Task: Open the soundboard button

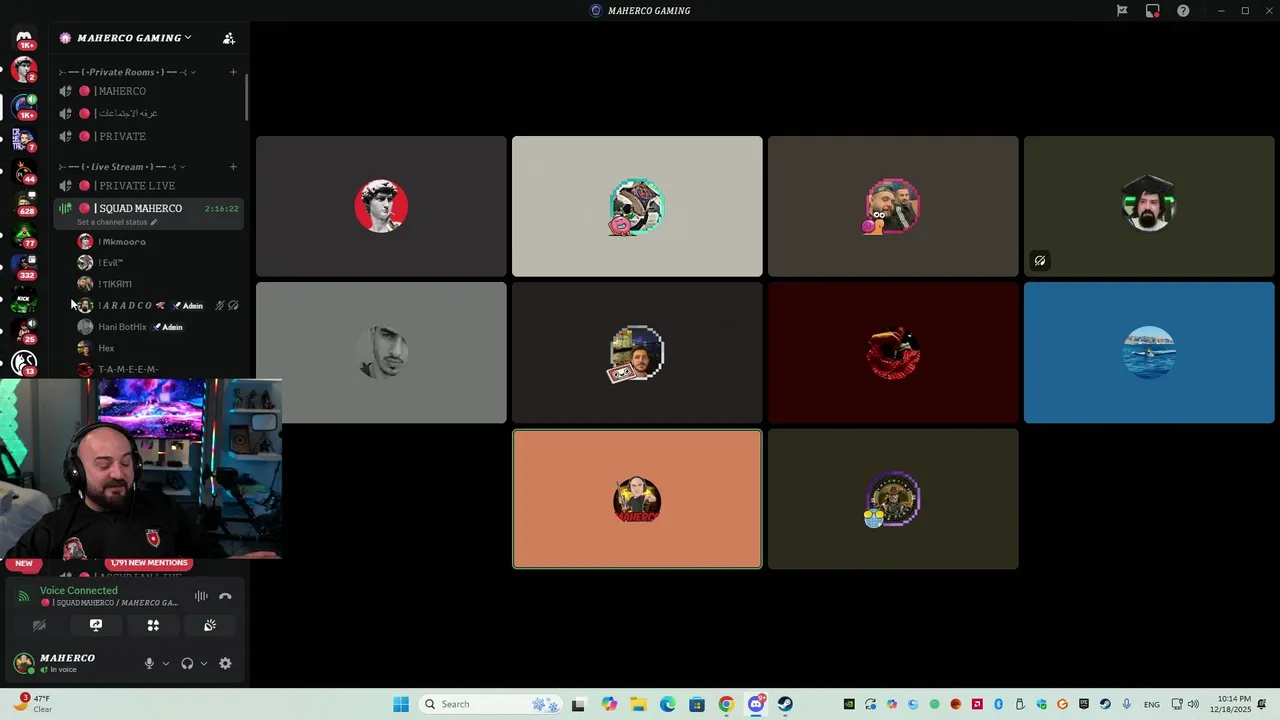Action: (210, 625)
